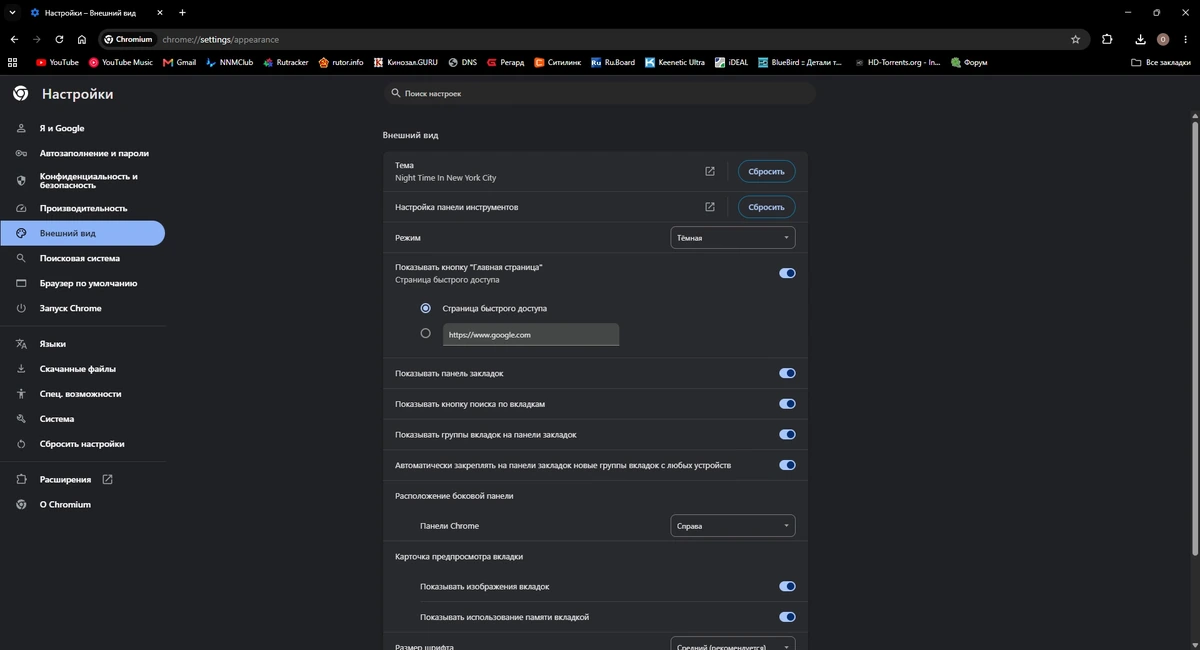
Task: Toggle Показывать кнопку Главная страница switch
Action: coord(787,273)
